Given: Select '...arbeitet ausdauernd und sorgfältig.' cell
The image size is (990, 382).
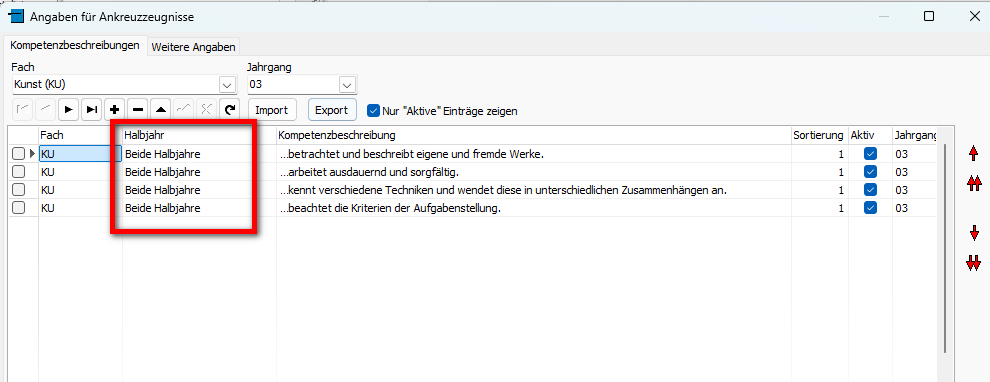Looking at the screenshot, I should click(x=534, y=172).
